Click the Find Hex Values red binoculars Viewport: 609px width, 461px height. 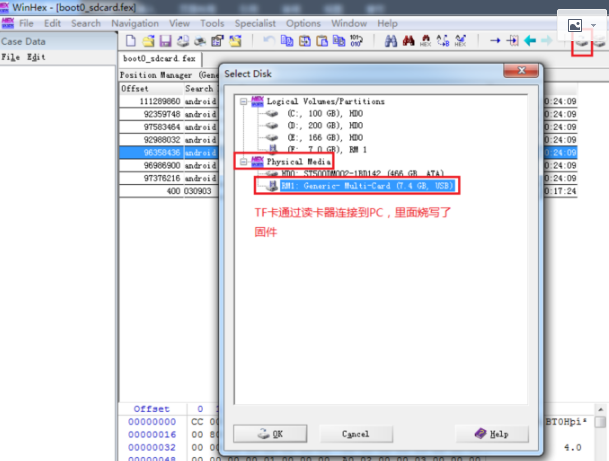coord(408,40)
